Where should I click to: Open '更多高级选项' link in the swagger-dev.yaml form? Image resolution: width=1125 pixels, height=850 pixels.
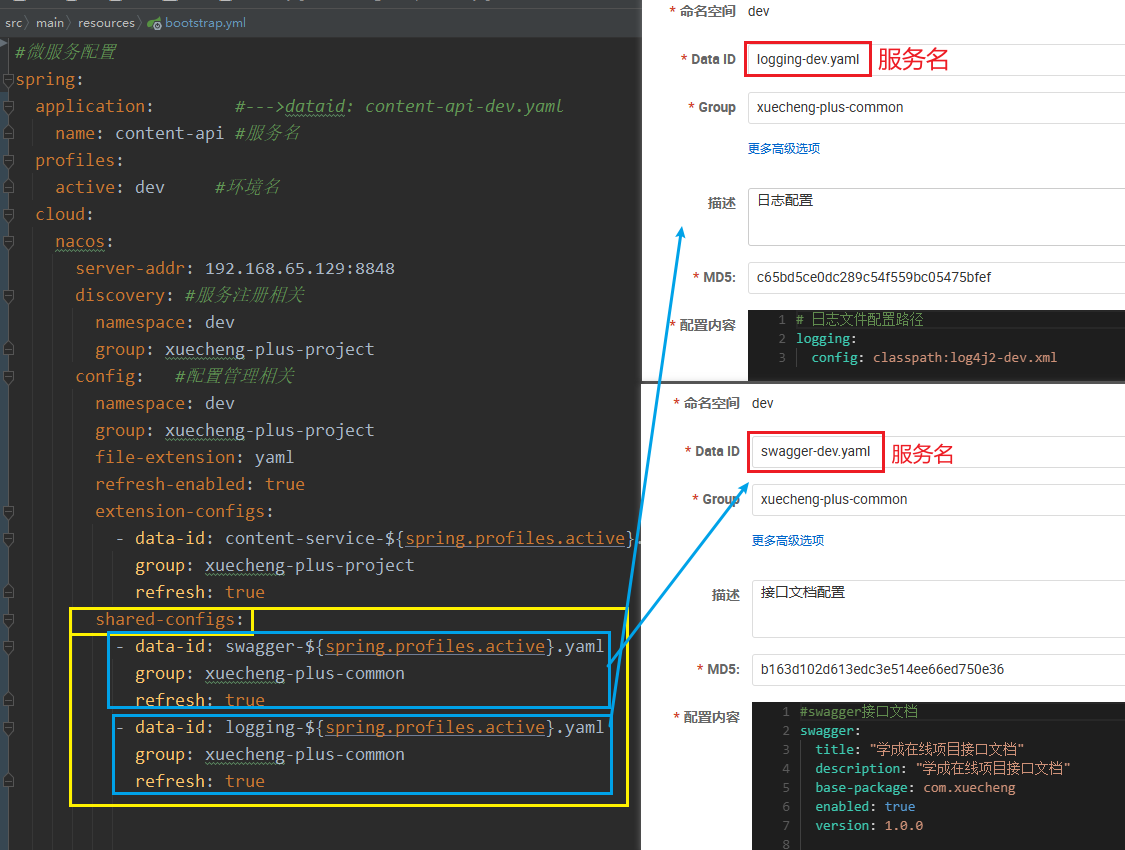[788, 540]
